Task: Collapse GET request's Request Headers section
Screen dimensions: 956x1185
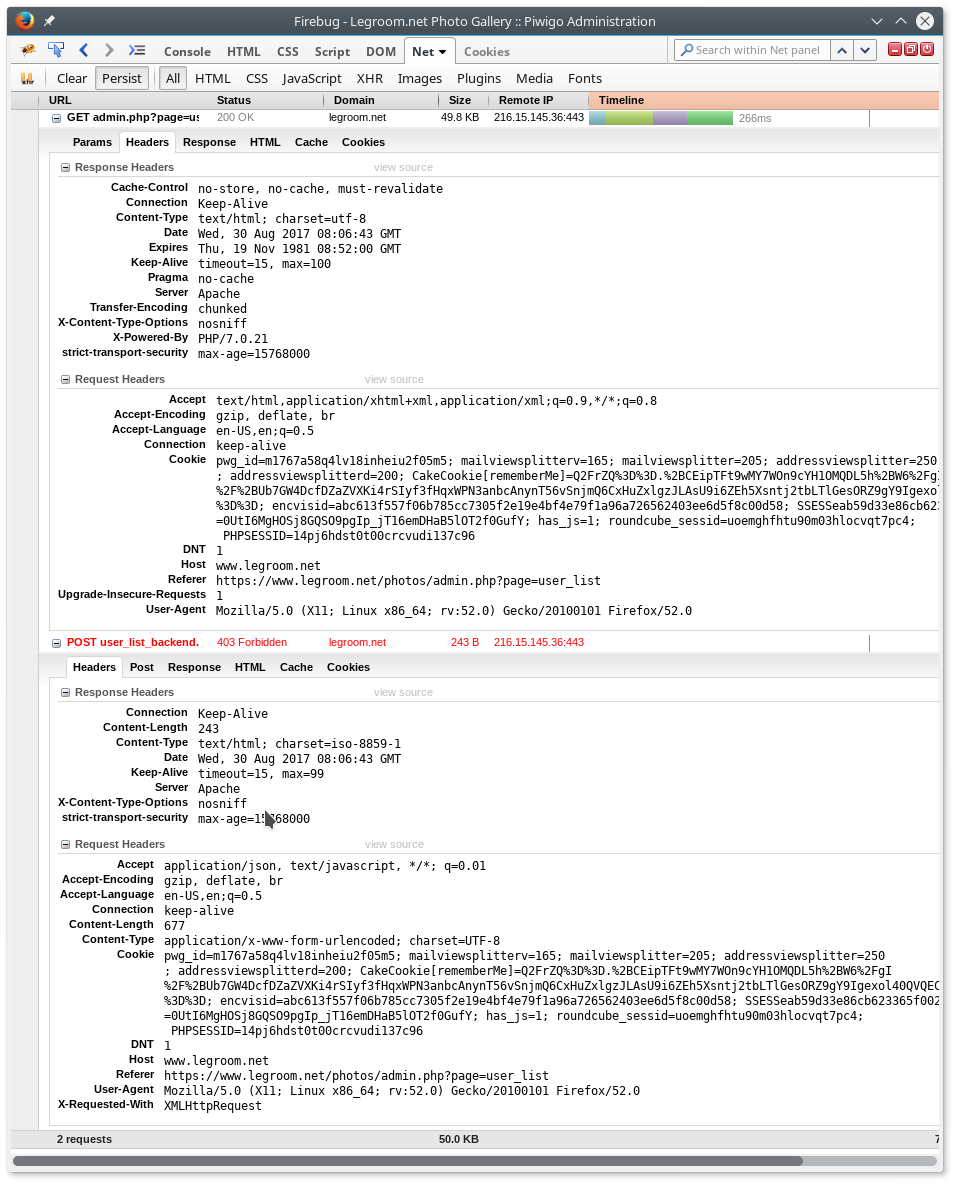Action: click(x=65, y=379)
